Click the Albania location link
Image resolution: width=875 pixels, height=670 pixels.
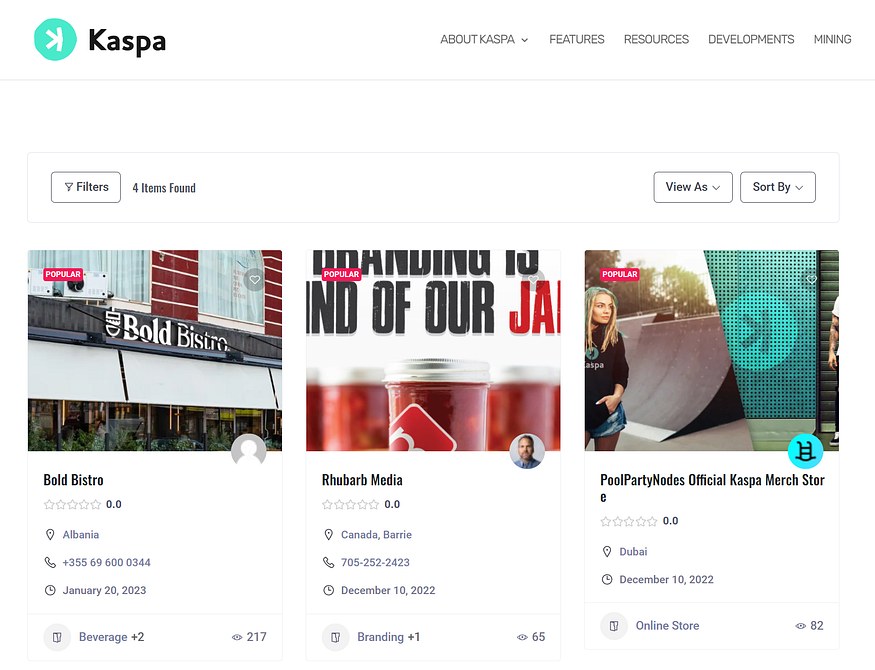(81, 534)
